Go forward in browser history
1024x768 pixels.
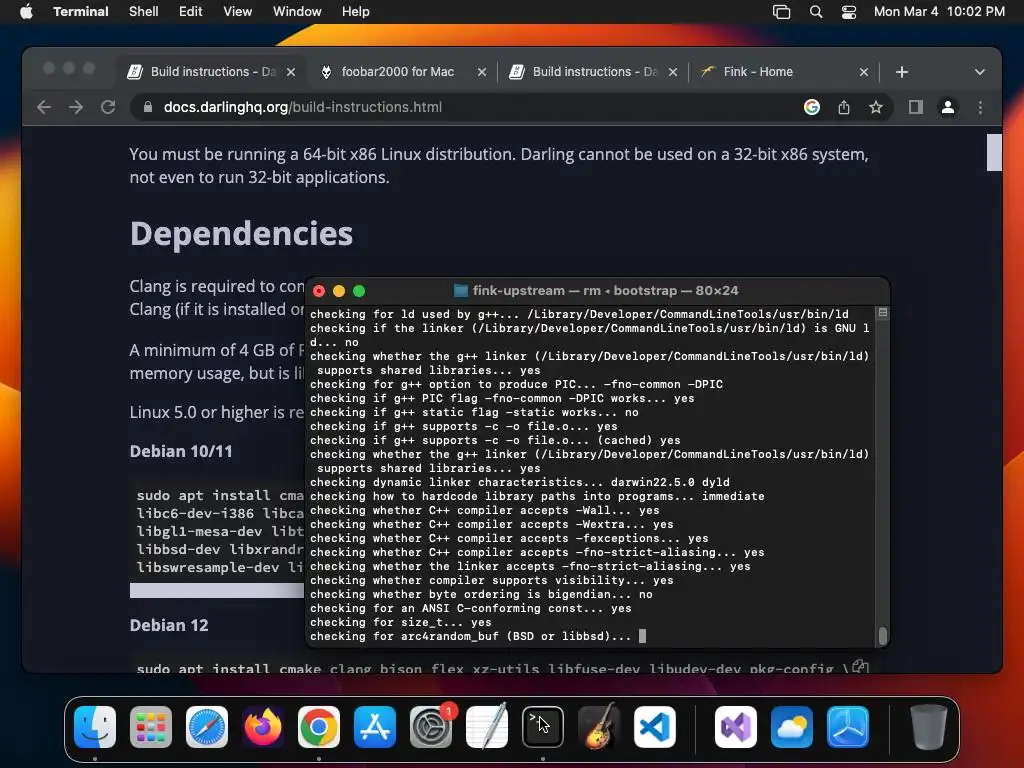pyautogui.click(x=76, y=107)
